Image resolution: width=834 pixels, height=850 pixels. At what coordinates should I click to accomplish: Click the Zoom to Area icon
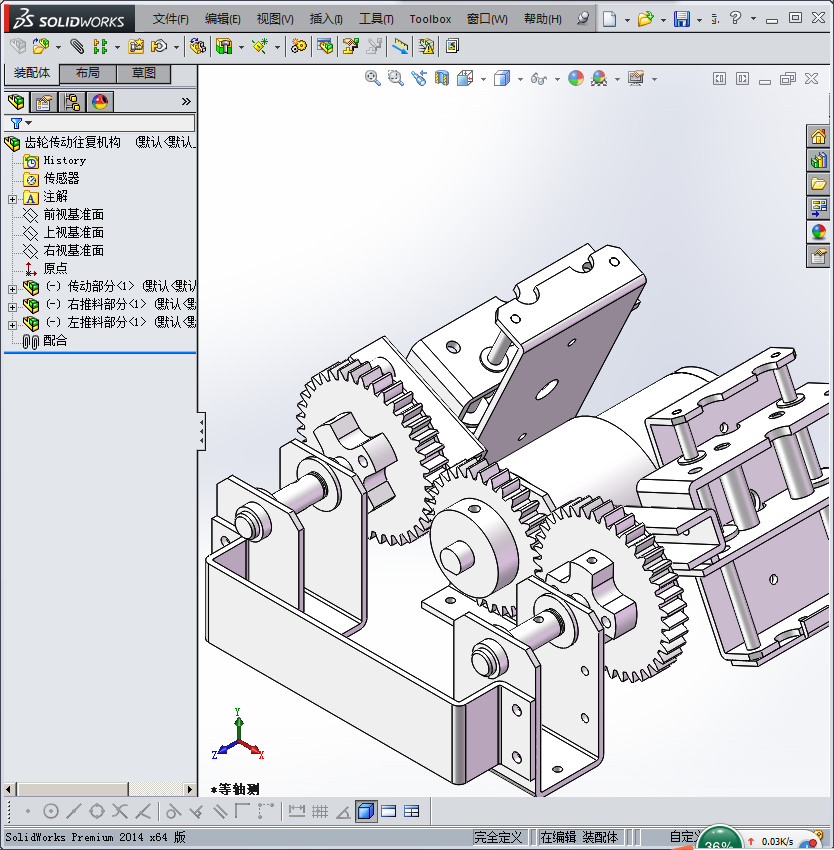(396, 79)
